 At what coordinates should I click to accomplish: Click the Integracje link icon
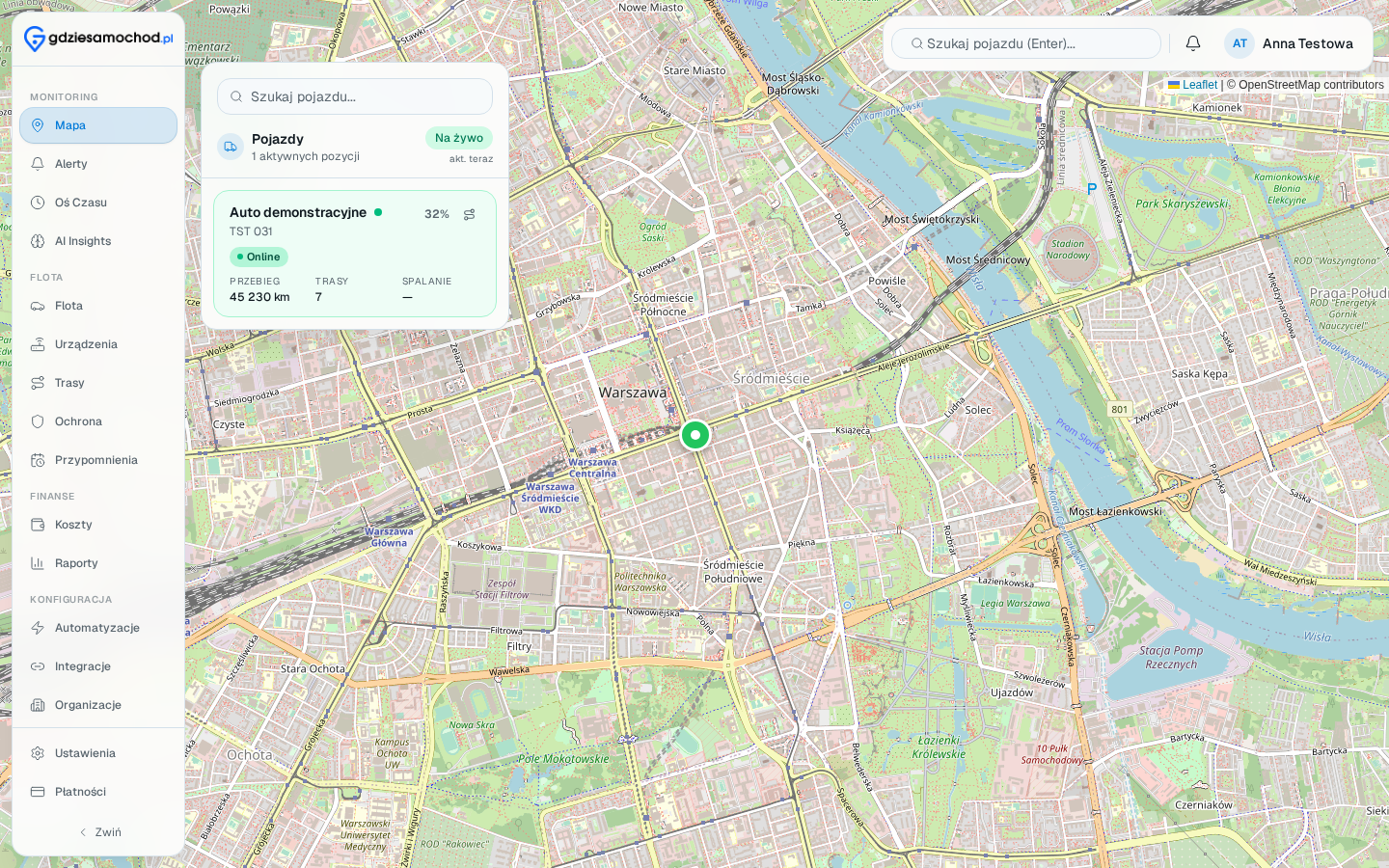point(38,666)
